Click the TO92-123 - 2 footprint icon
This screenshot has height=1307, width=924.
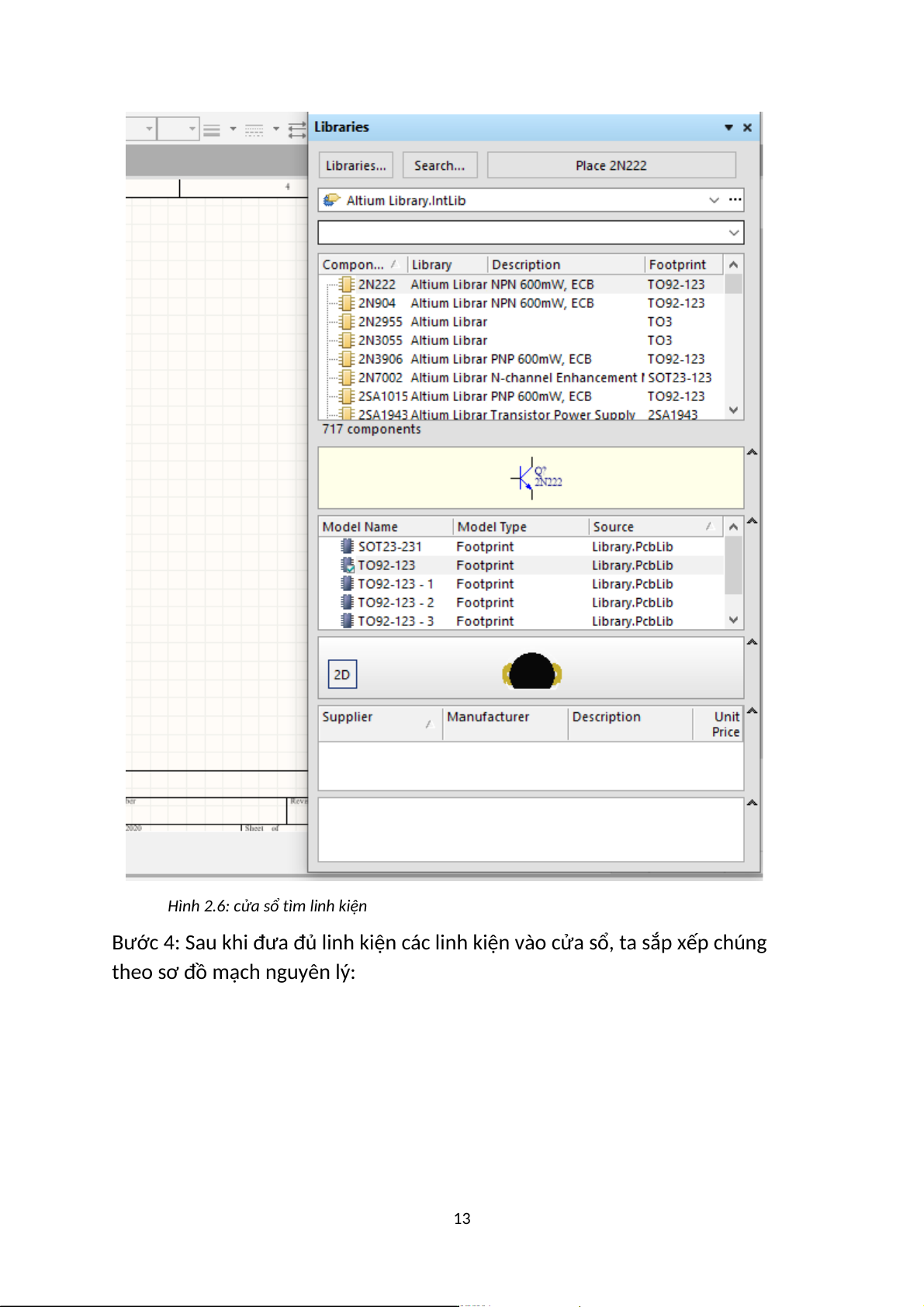[x=347, y=603]
